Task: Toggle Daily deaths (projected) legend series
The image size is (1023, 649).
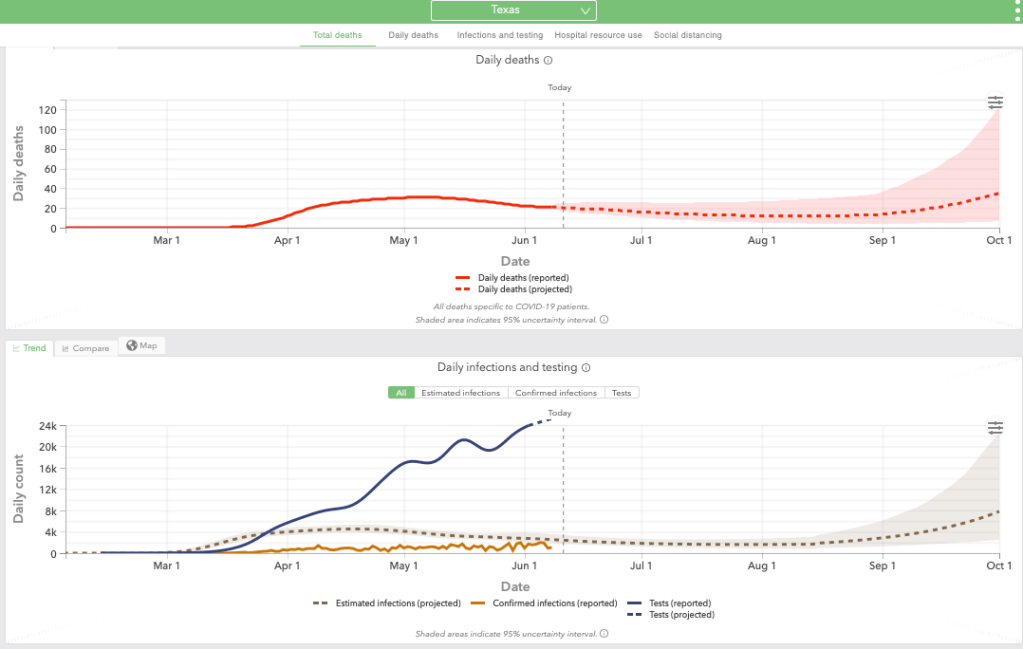Action: pyautogui.click(x=514, y=289)
